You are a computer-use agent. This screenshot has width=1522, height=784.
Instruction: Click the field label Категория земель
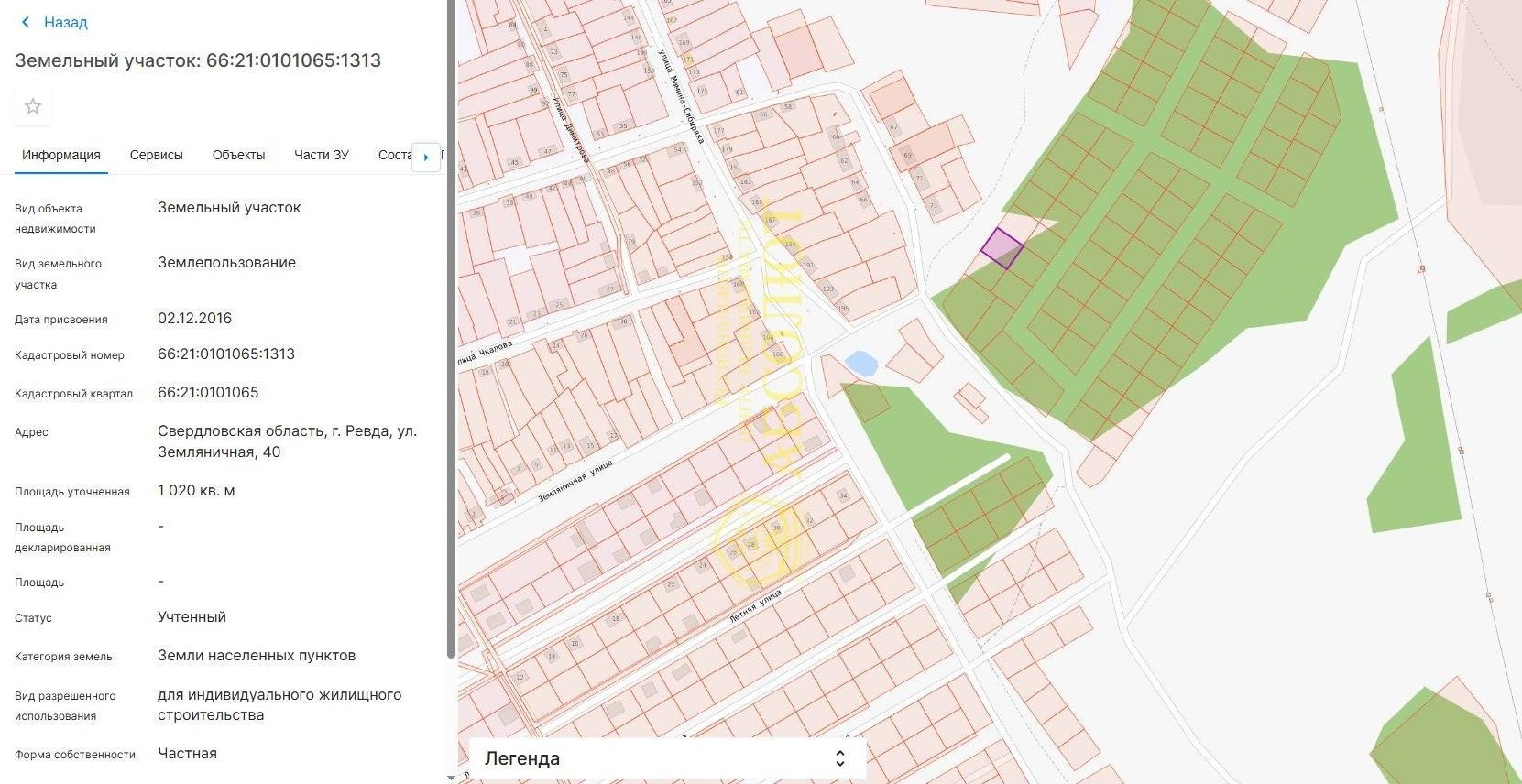[x=63, y=657]
